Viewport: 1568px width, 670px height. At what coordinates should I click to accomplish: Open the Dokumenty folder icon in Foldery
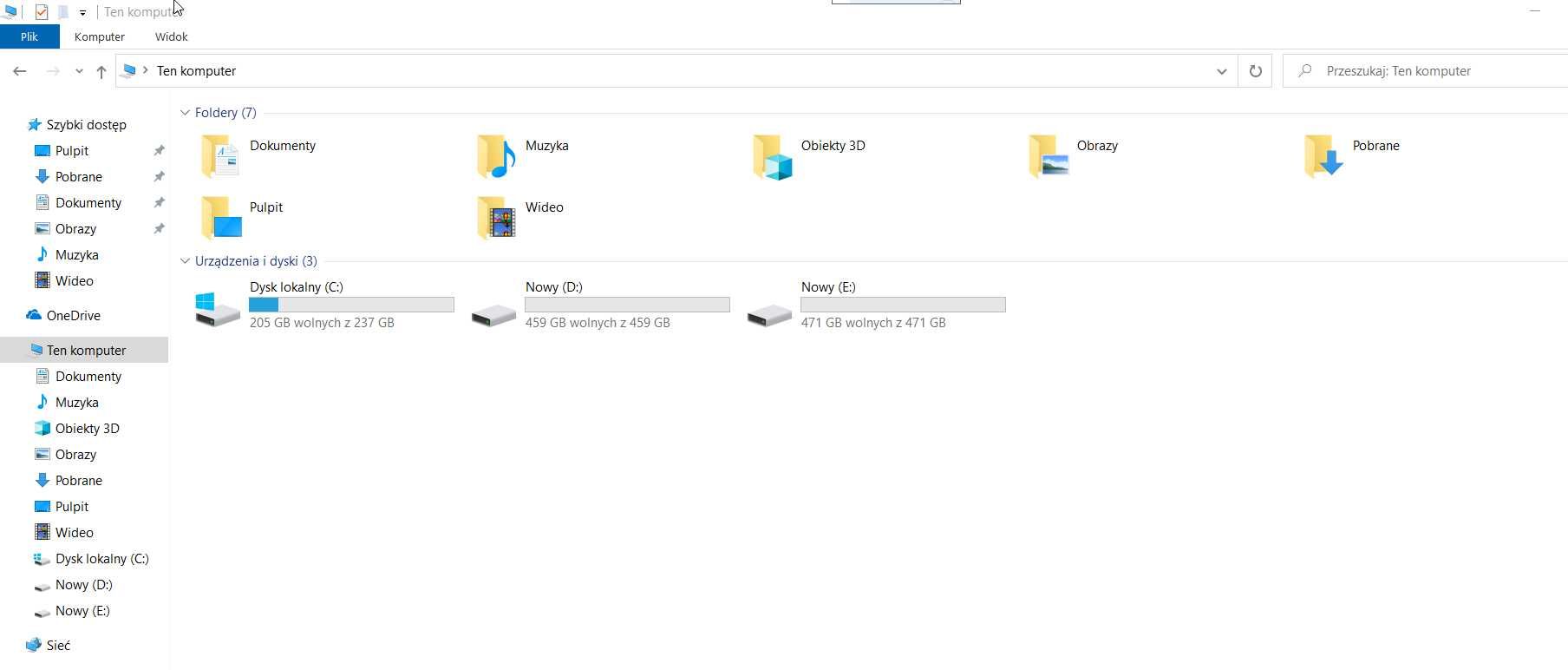pyautogui.click(x=220, y=156)
